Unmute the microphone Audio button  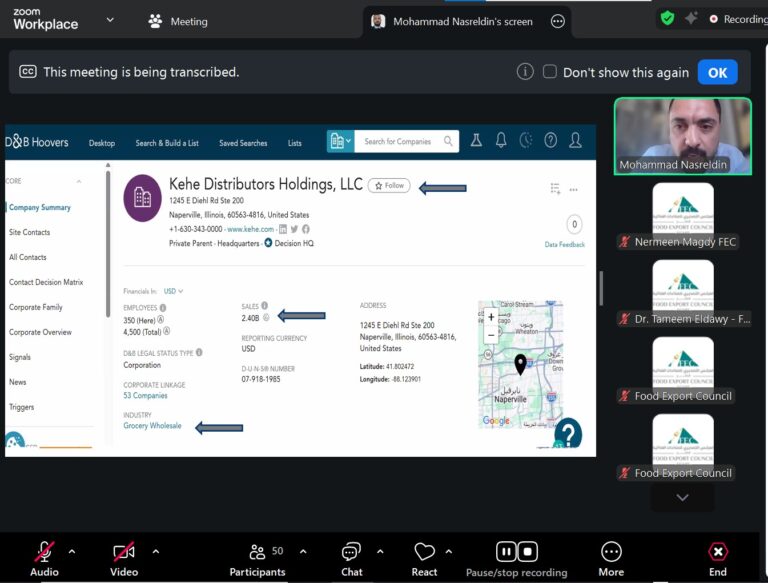[x=44, y=552]
